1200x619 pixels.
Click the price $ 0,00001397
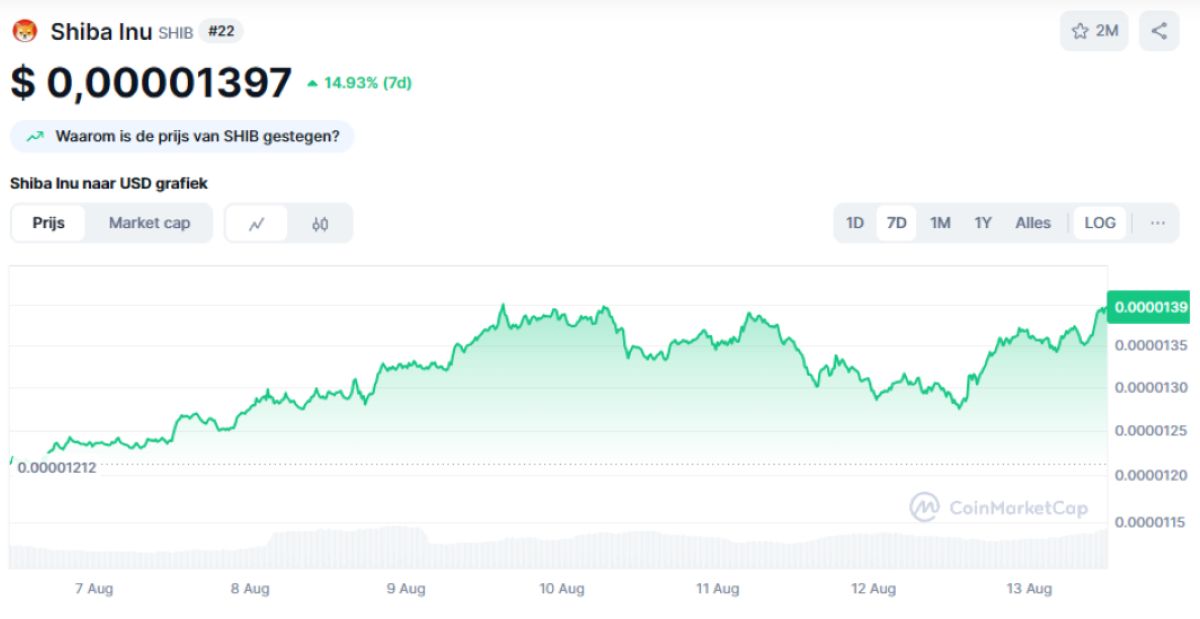(x=151, y=83)
